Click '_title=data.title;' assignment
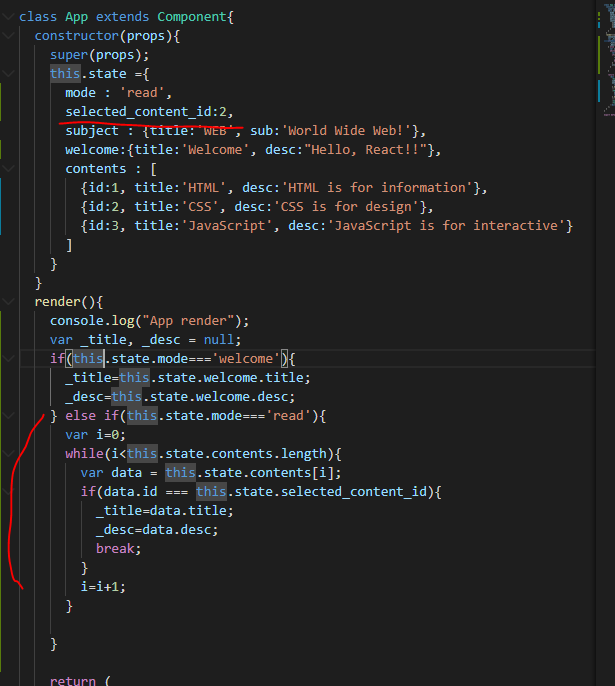This screenshot has height=686, width=615. pyautogui.click(x=165, y=511)
